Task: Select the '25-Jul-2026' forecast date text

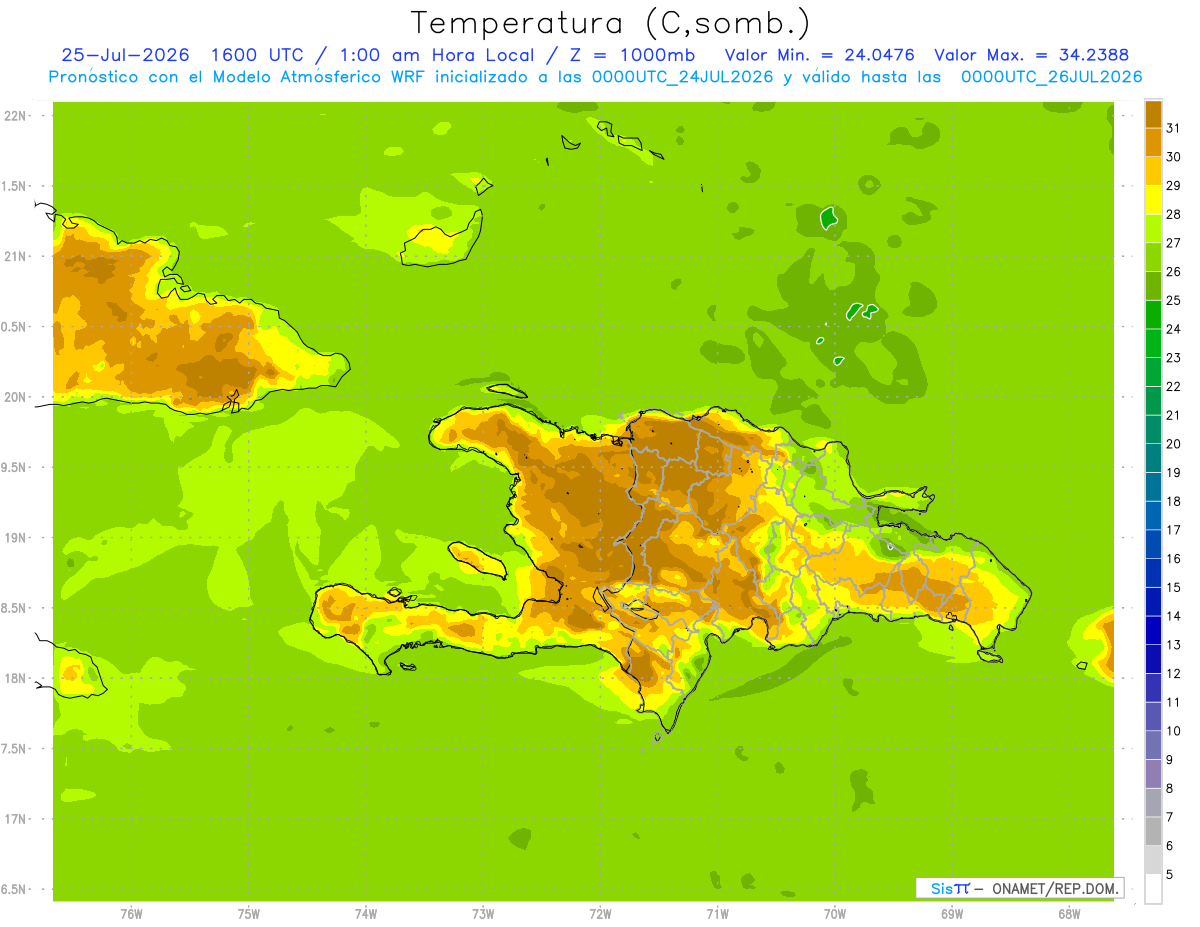Action: [126, 55]
